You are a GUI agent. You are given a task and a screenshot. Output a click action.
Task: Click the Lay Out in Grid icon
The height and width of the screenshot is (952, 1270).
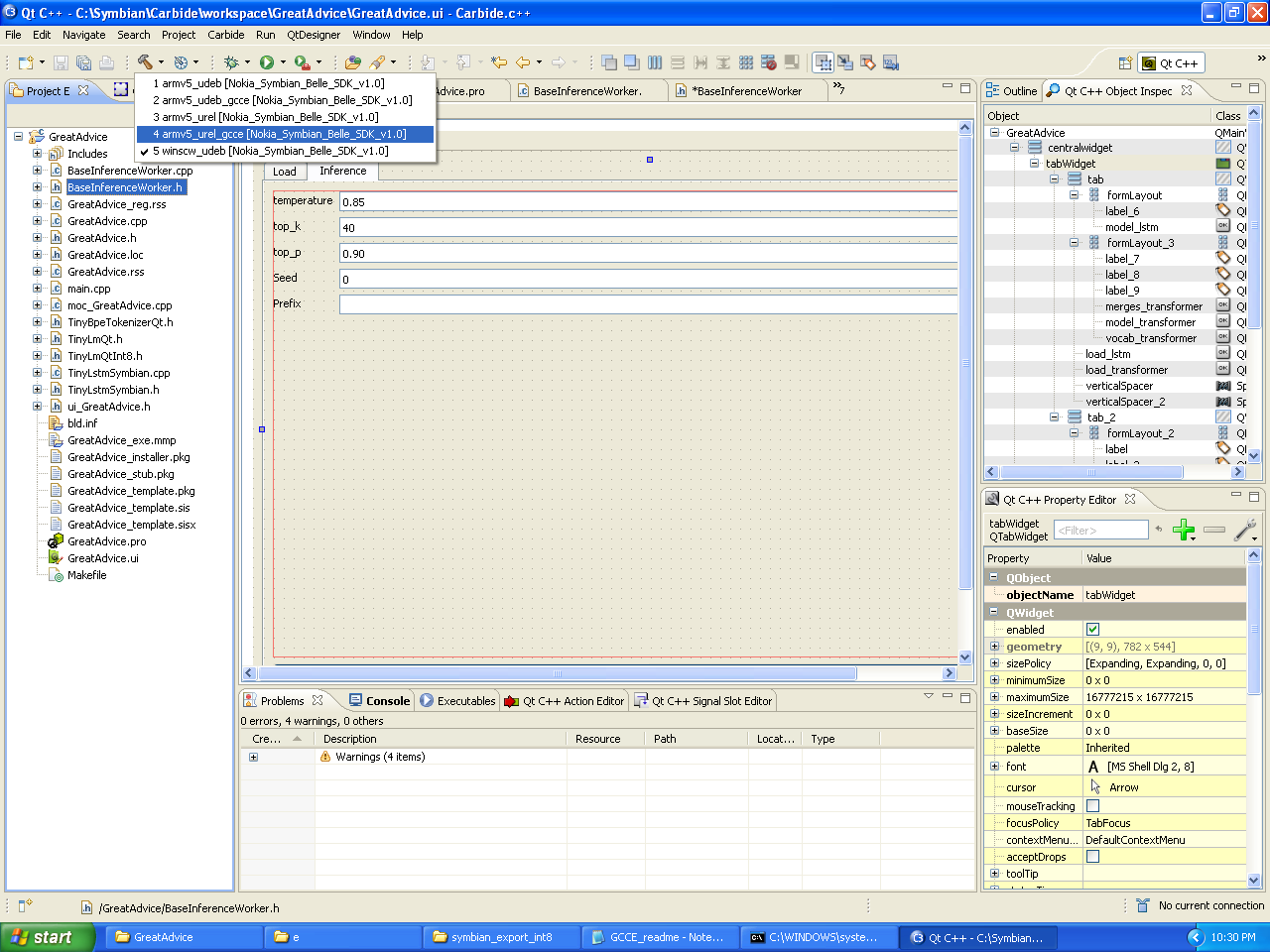pos(746,62)
